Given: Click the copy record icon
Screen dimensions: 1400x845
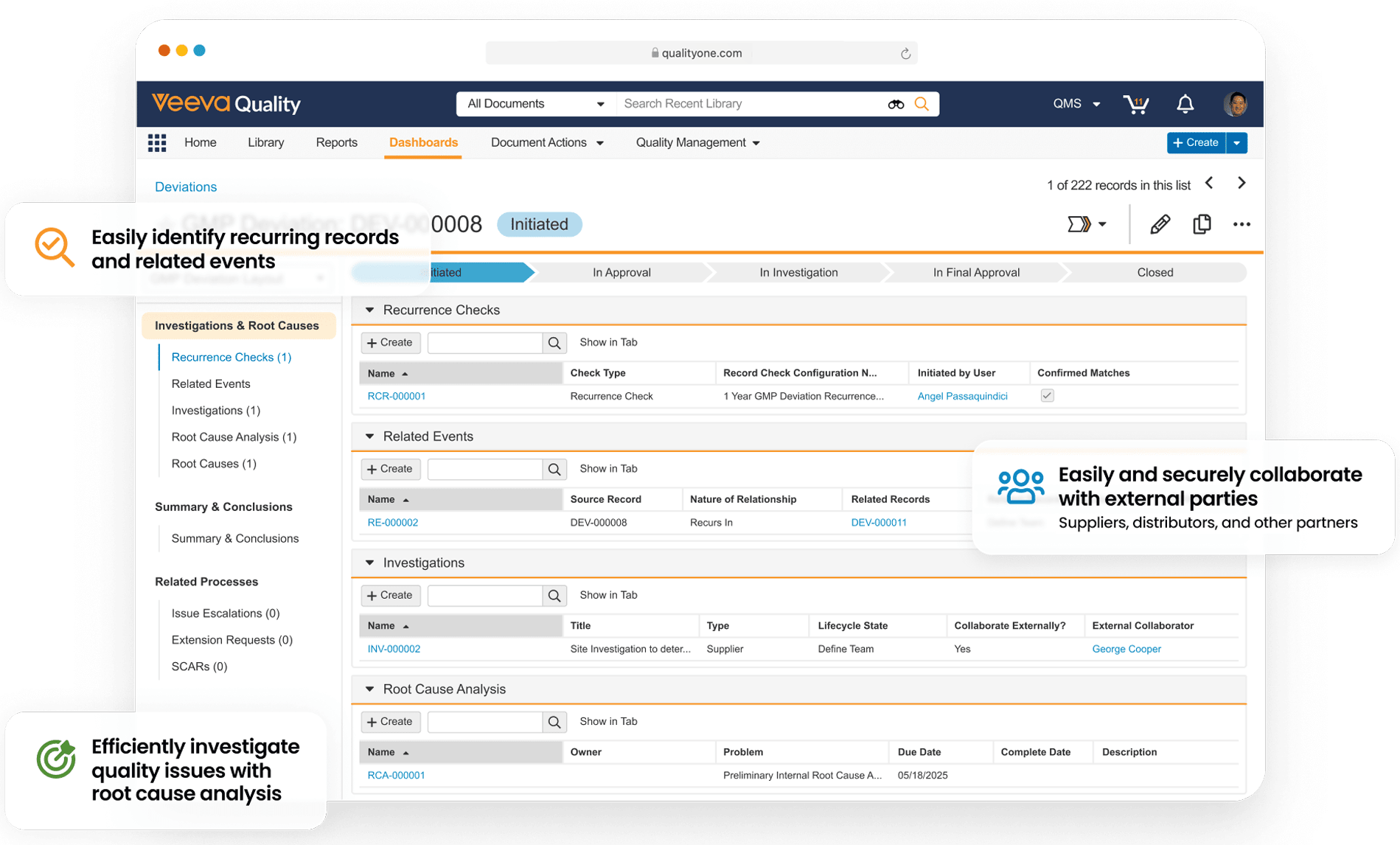Looking at the screenshot, I should click(x=1202, y=224).
